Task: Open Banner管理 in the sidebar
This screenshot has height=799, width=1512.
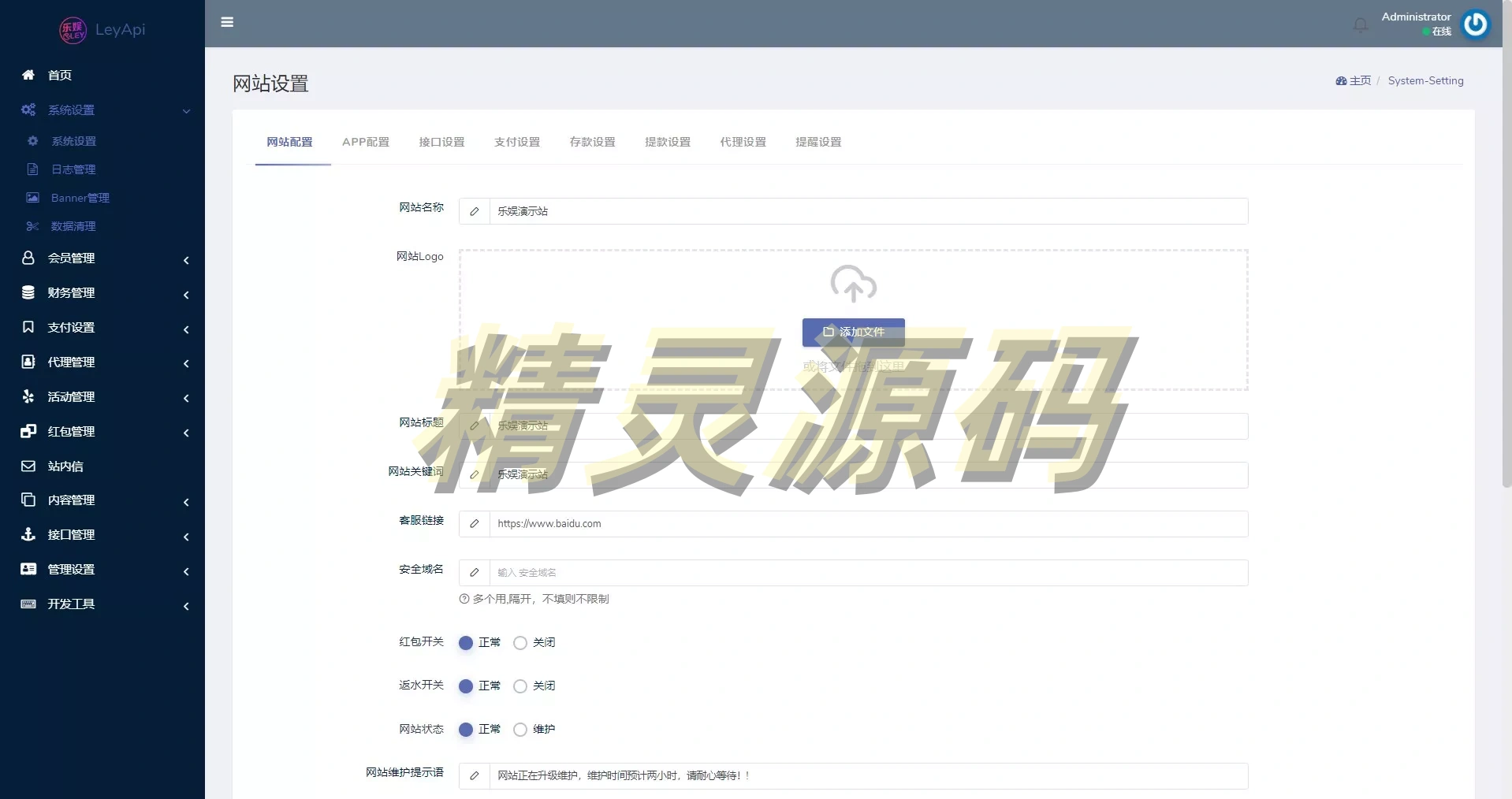Action: (x=80, y=198)
